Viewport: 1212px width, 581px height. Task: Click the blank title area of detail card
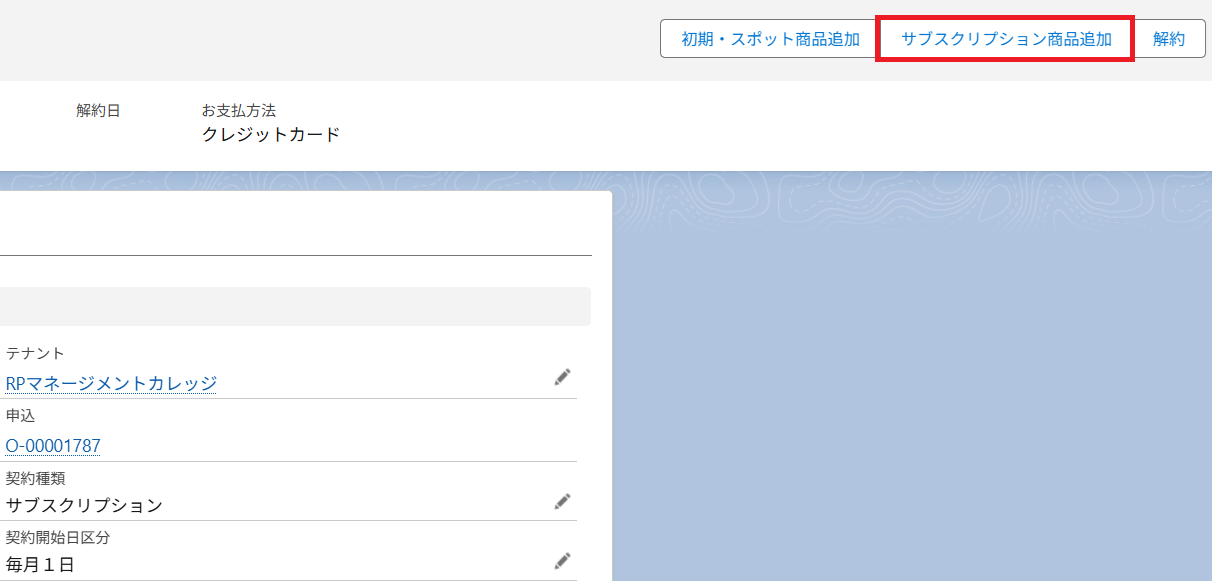(294, 225)
